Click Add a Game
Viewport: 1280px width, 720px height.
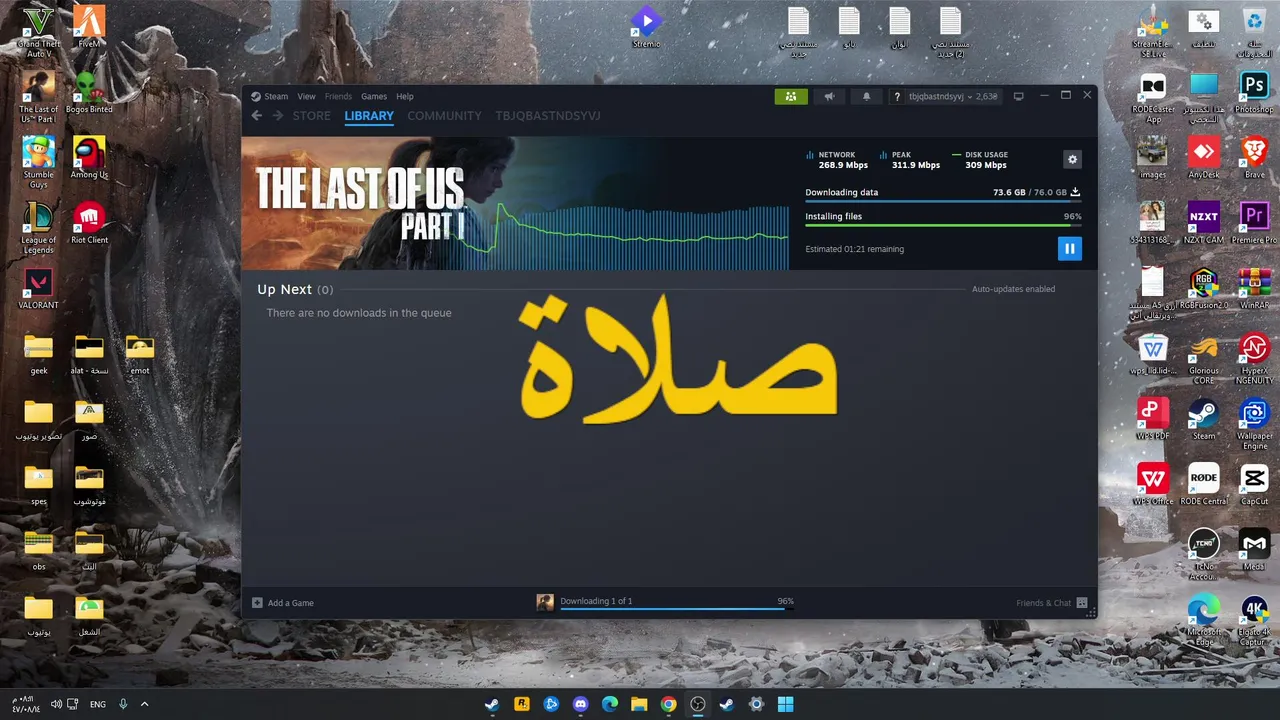pyautogui.click(x=283, y=603)
